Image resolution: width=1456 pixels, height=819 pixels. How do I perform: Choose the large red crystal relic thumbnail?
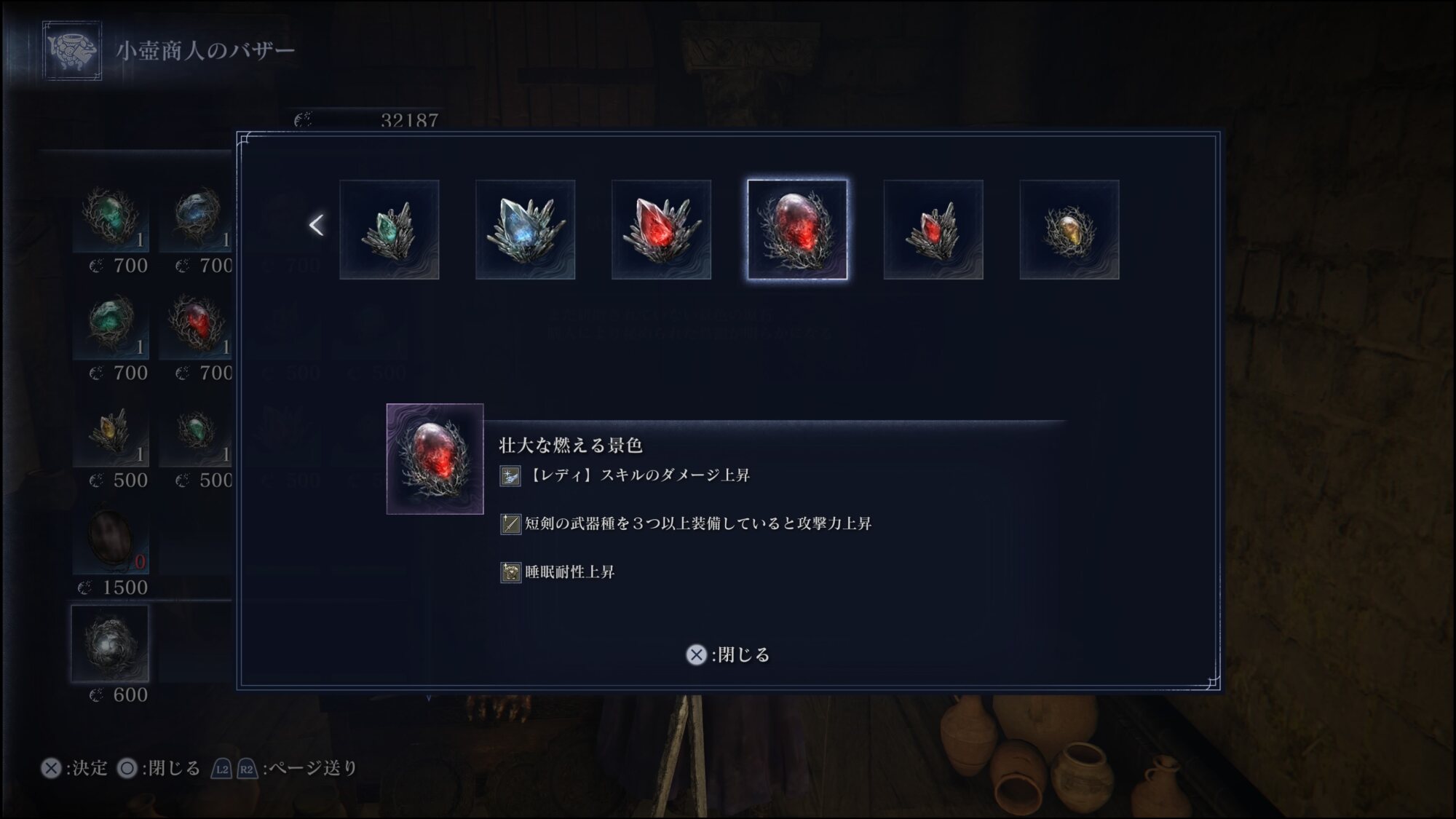(x=661, y=229)
